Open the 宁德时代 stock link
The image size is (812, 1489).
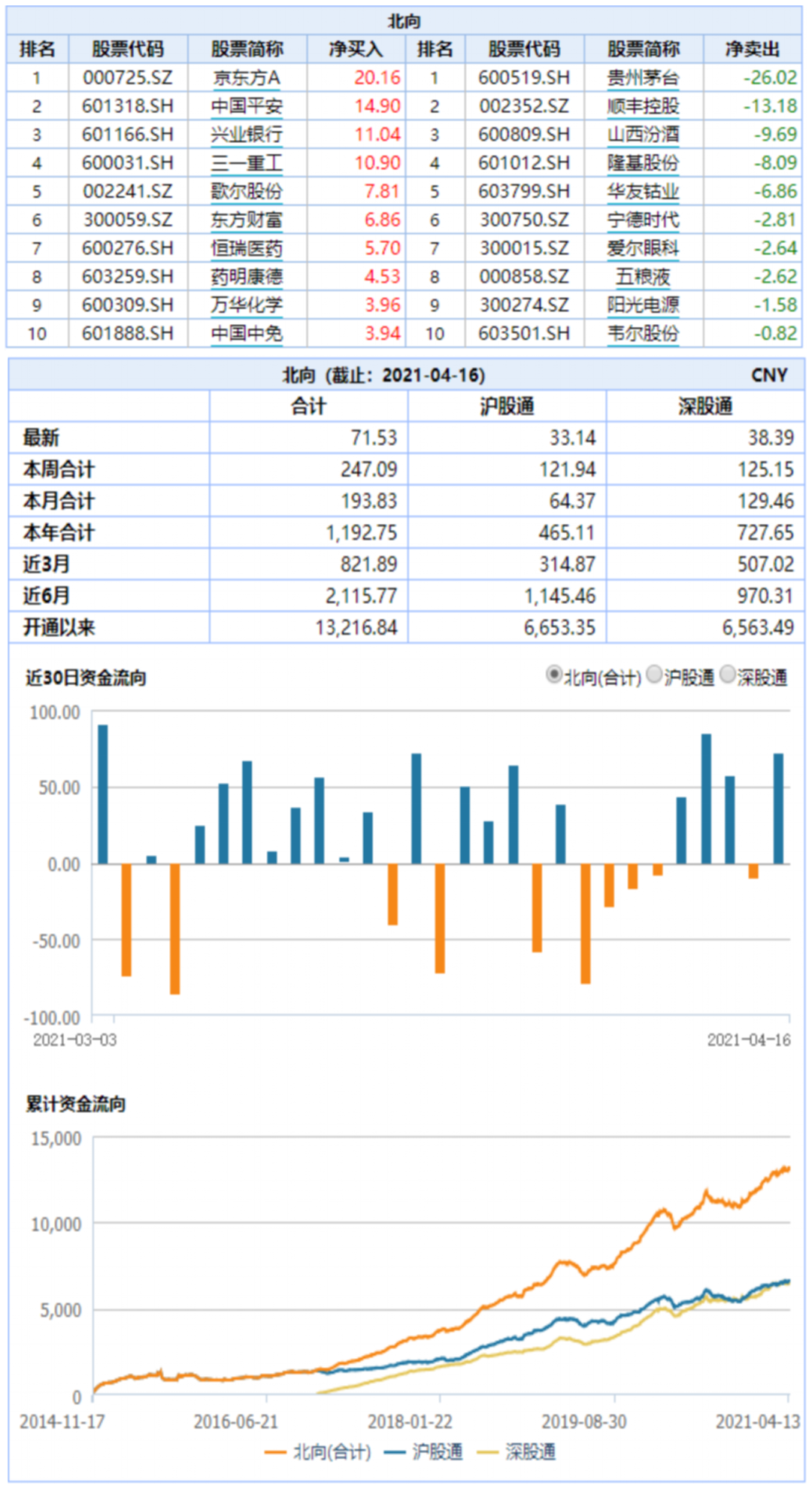click(644, 220)
